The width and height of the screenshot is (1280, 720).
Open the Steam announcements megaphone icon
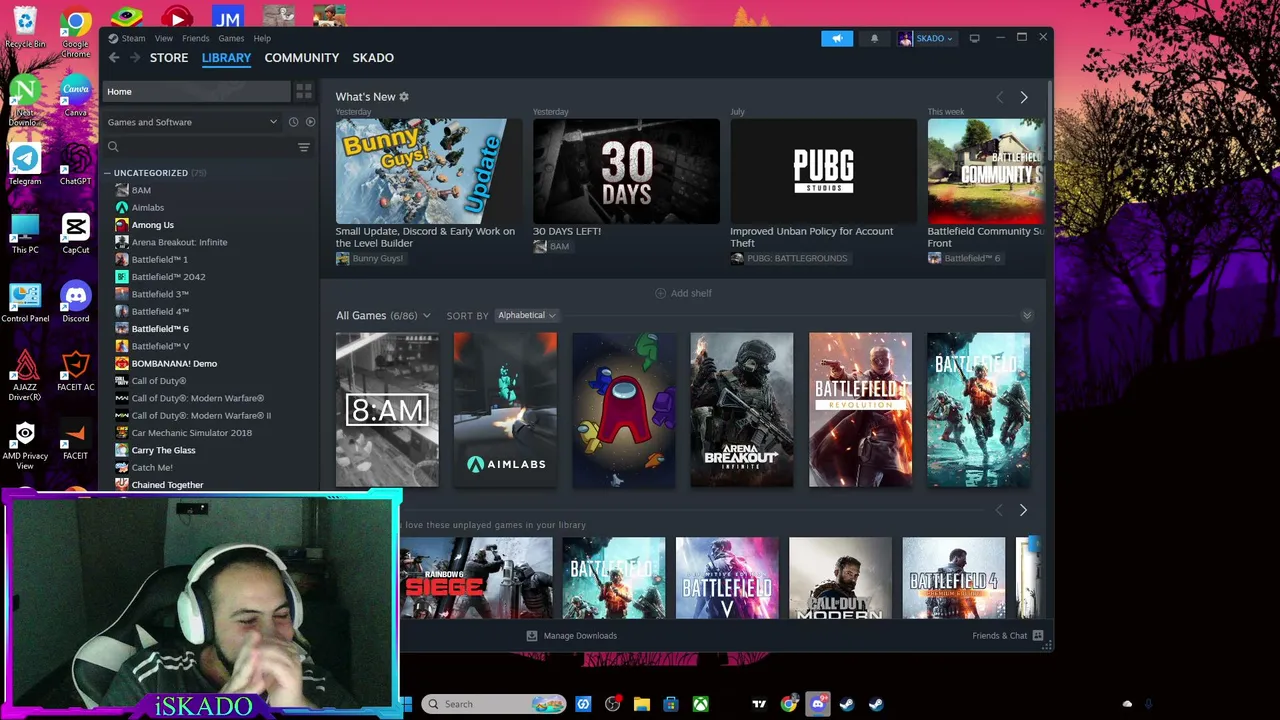[x=837, y=38]
